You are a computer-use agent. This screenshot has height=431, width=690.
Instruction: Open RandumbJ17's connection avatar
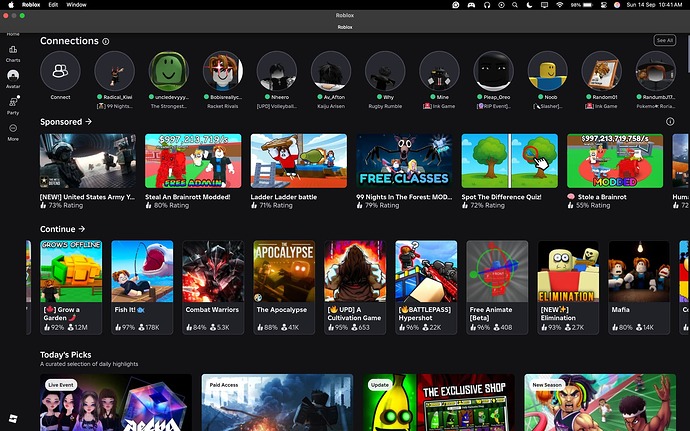pyautogui.click(x=656, y=71)
